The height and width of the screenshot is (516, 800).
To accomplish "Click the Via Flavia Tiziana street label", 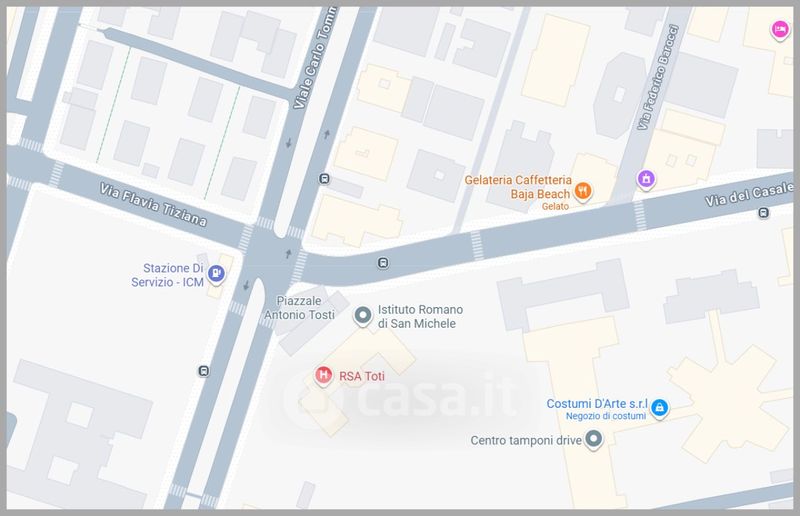I will pos(153,205).
